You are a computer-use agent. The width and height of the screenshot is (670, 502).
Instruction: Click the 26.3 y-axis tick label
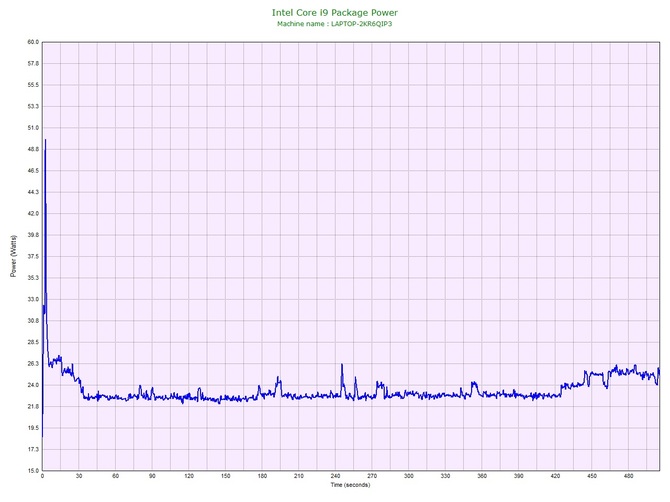[33, 364]
